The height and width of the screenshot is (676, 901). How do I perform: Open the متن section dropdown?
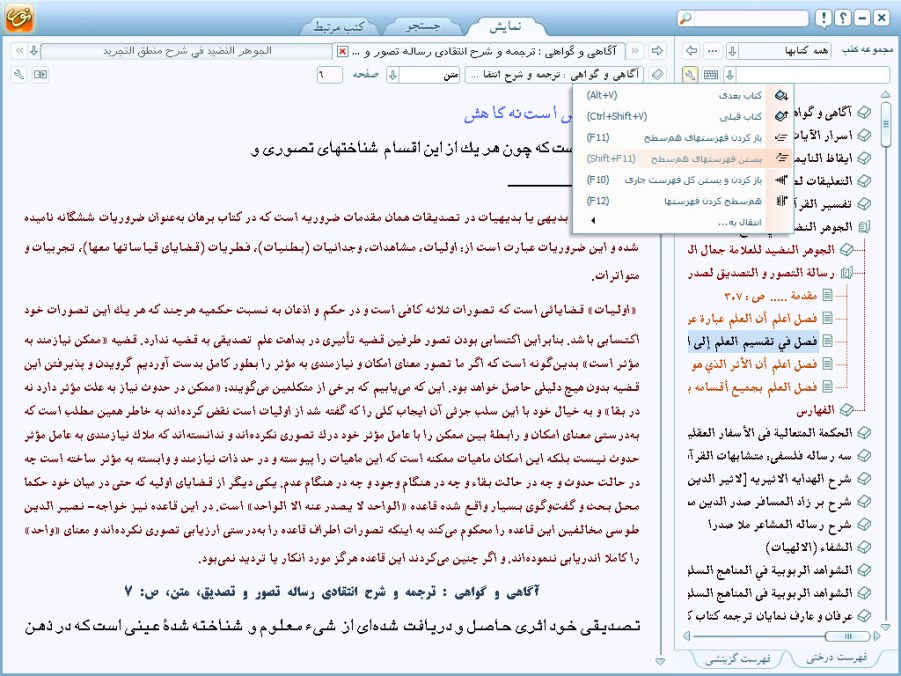tap(393, 75)
